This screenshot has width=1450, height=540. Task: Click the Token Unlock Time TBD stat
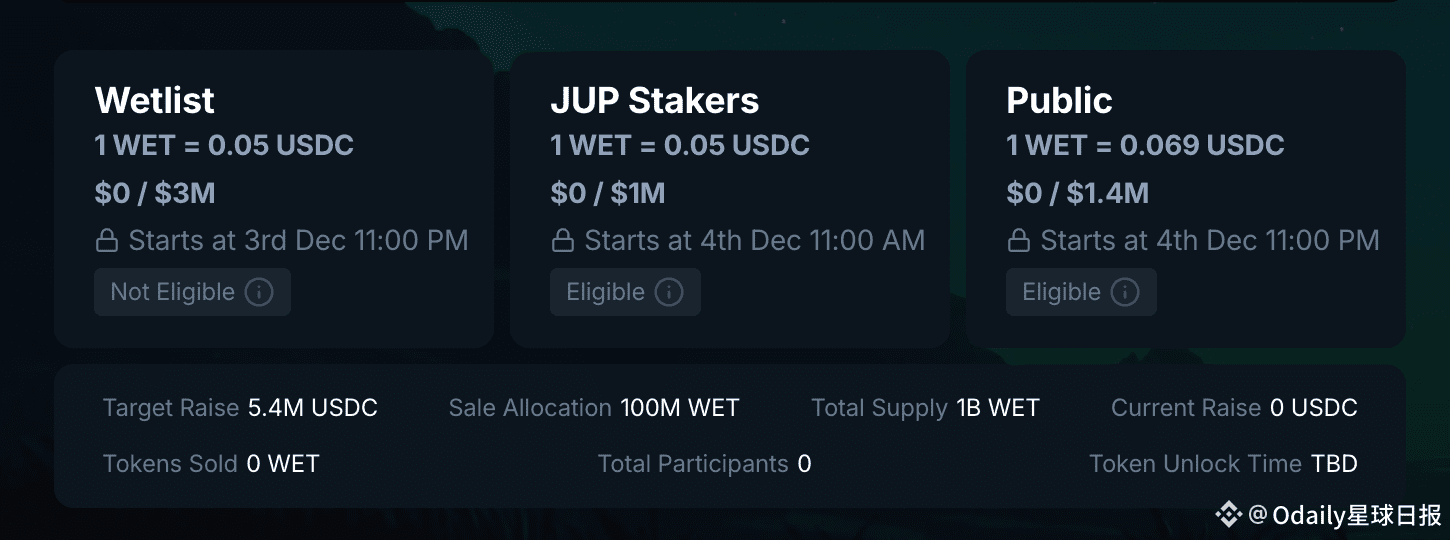1223,464
